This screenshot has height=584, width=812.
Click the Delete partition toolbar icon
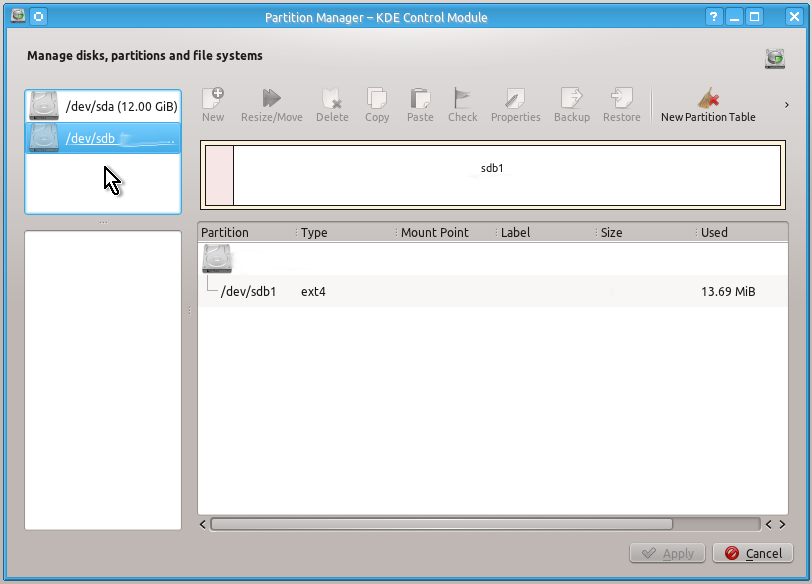tap(332, 98)
